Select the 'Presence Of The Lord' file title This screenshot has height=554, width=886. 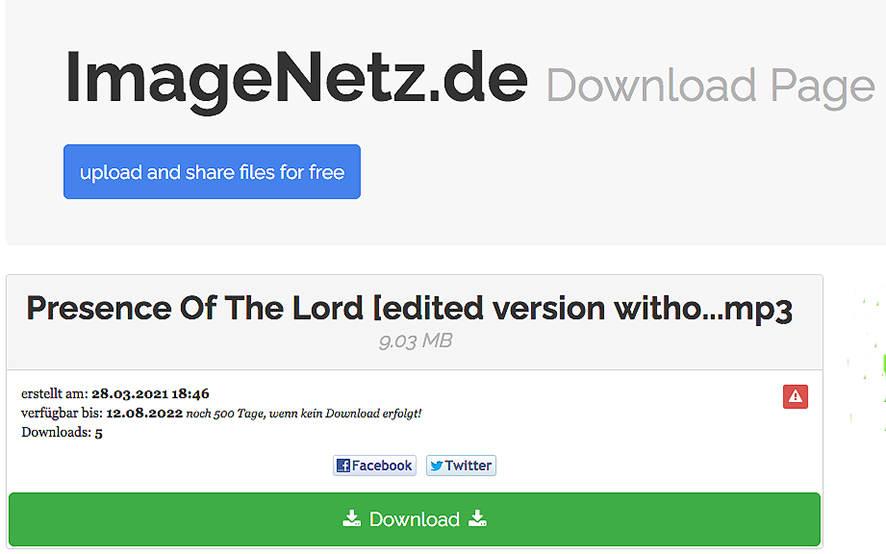(x=410, y=309)
